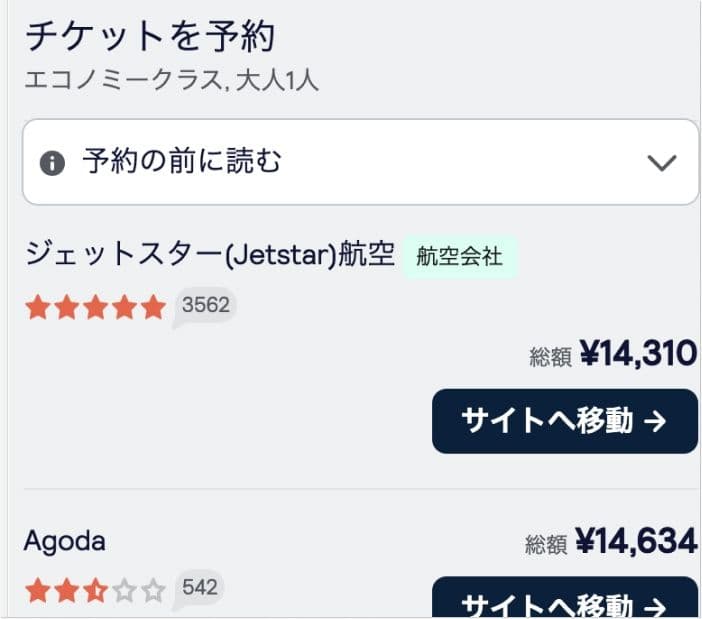Expand the 予約の前に読む chevron arrow
This screenshot has width=702, height=619.
pos(662,163)
